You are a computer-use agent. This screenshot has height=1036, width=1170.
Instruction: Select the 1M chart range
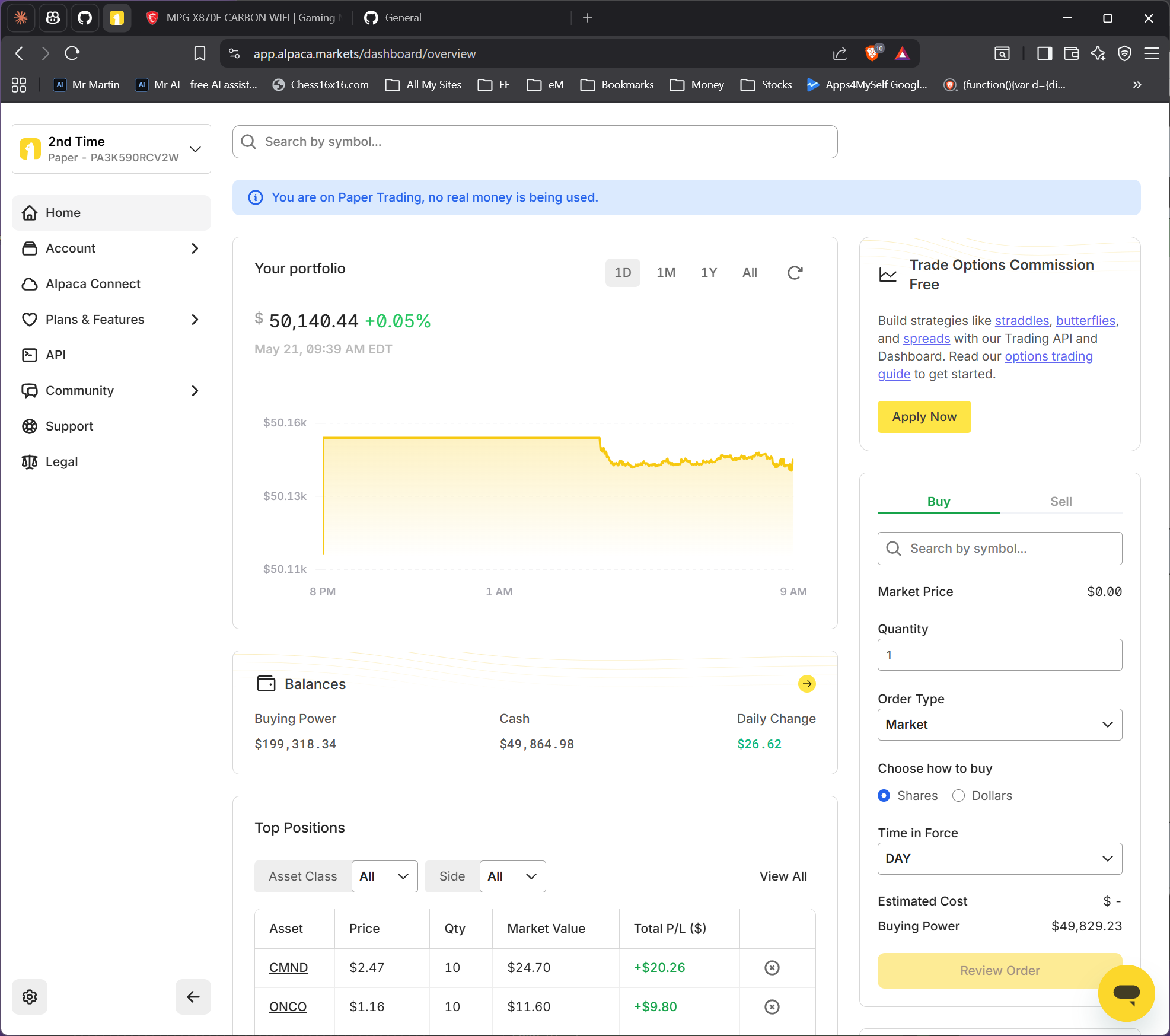pos(665,273)
